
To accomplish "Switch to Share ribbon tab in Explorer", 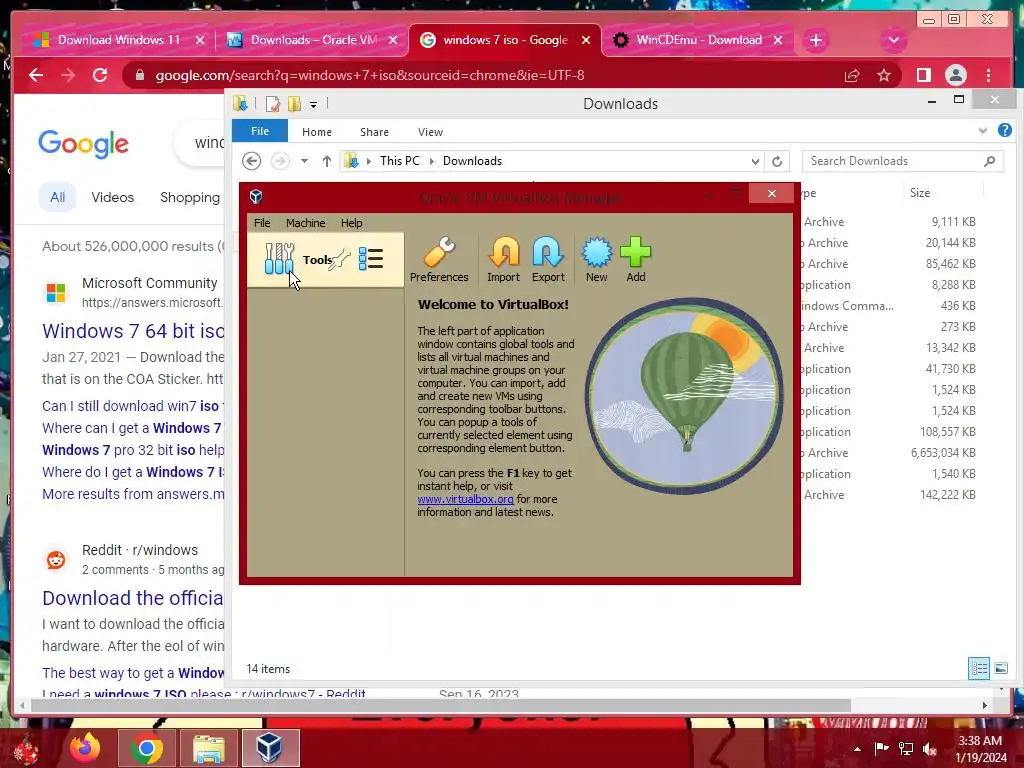I will (374, 132).
